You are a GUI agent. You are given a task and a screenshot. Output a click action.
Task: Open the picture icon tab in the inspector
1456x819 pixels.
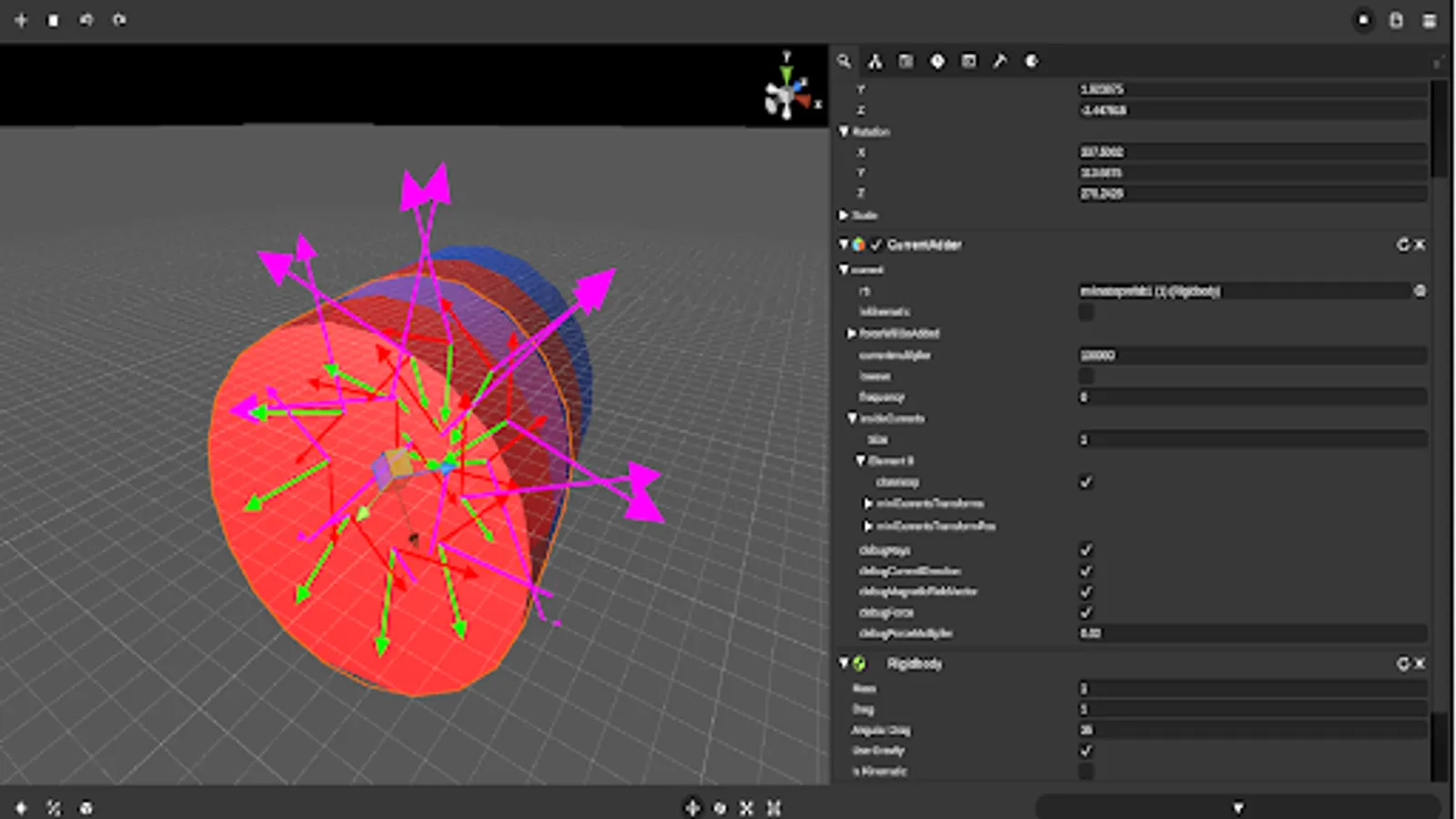(x=969, y=61)
